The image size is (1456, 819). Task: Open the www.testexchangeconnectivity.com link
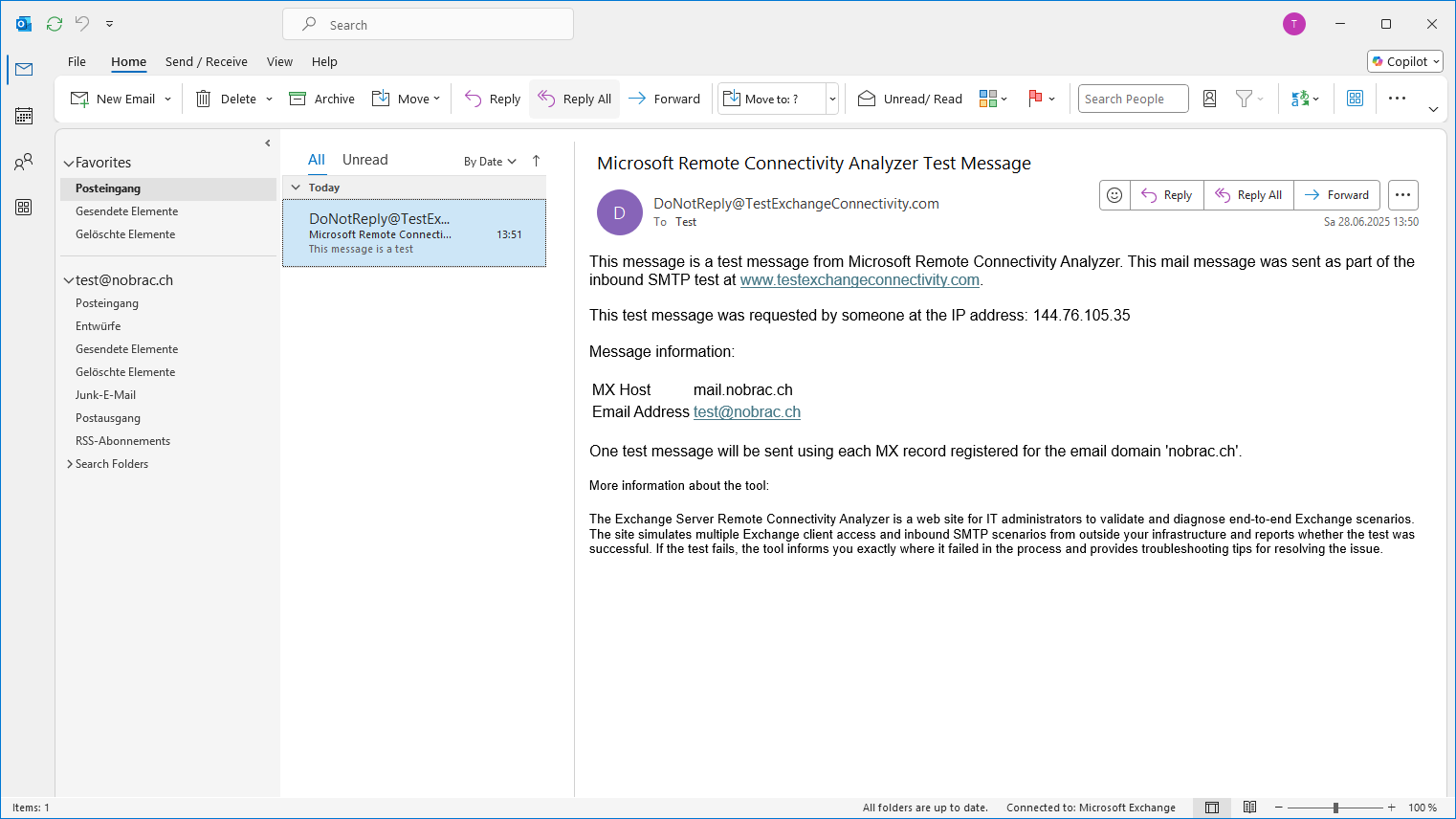coord(860,280)
